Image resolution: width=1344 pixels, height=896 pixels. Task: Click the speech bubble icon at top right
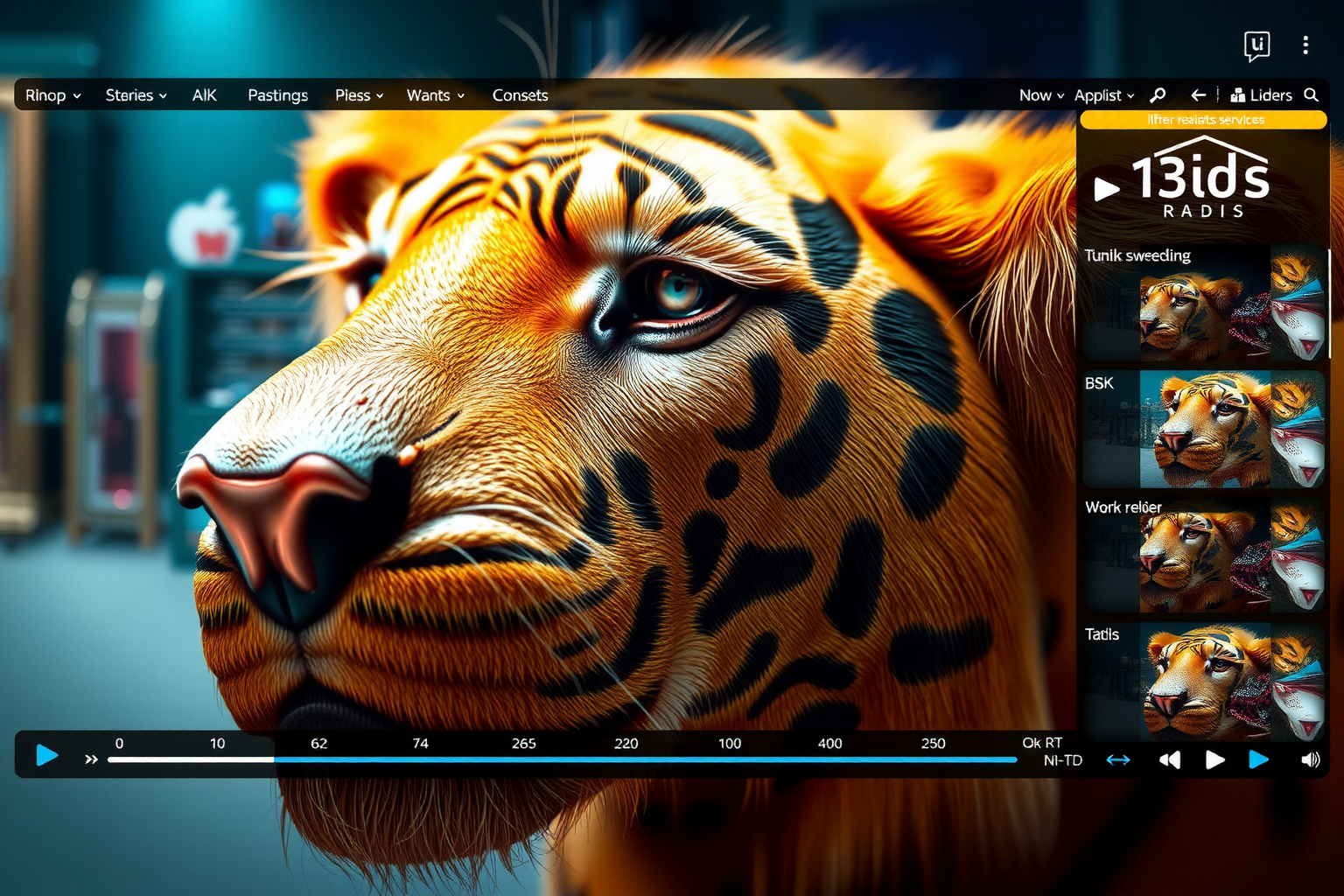pyautogui.click(x=1256, y=45)
